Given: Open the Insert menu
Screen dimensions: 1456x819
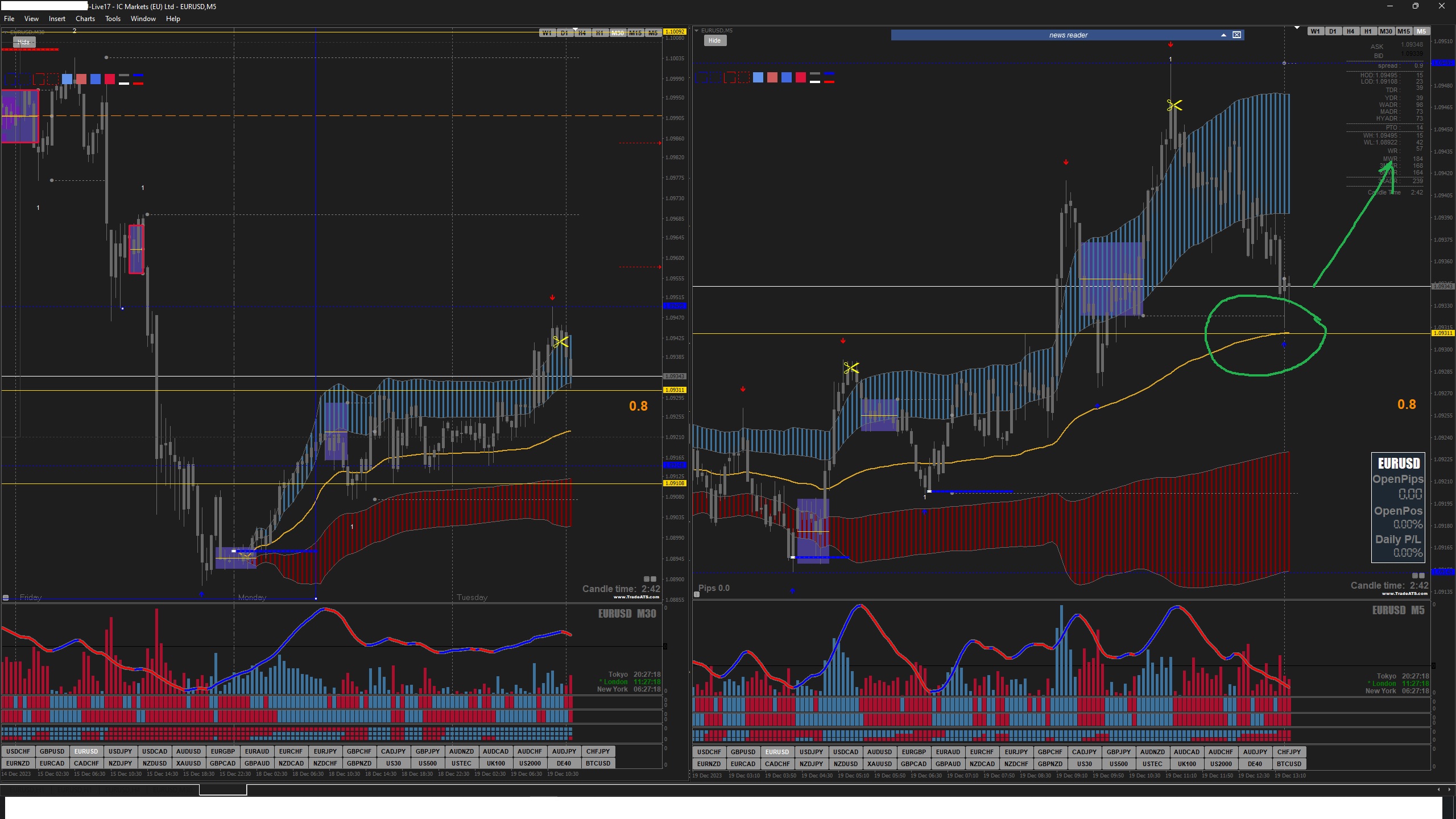Looking at the screenshot, I should pyautogui.click(x=57, y=19).
